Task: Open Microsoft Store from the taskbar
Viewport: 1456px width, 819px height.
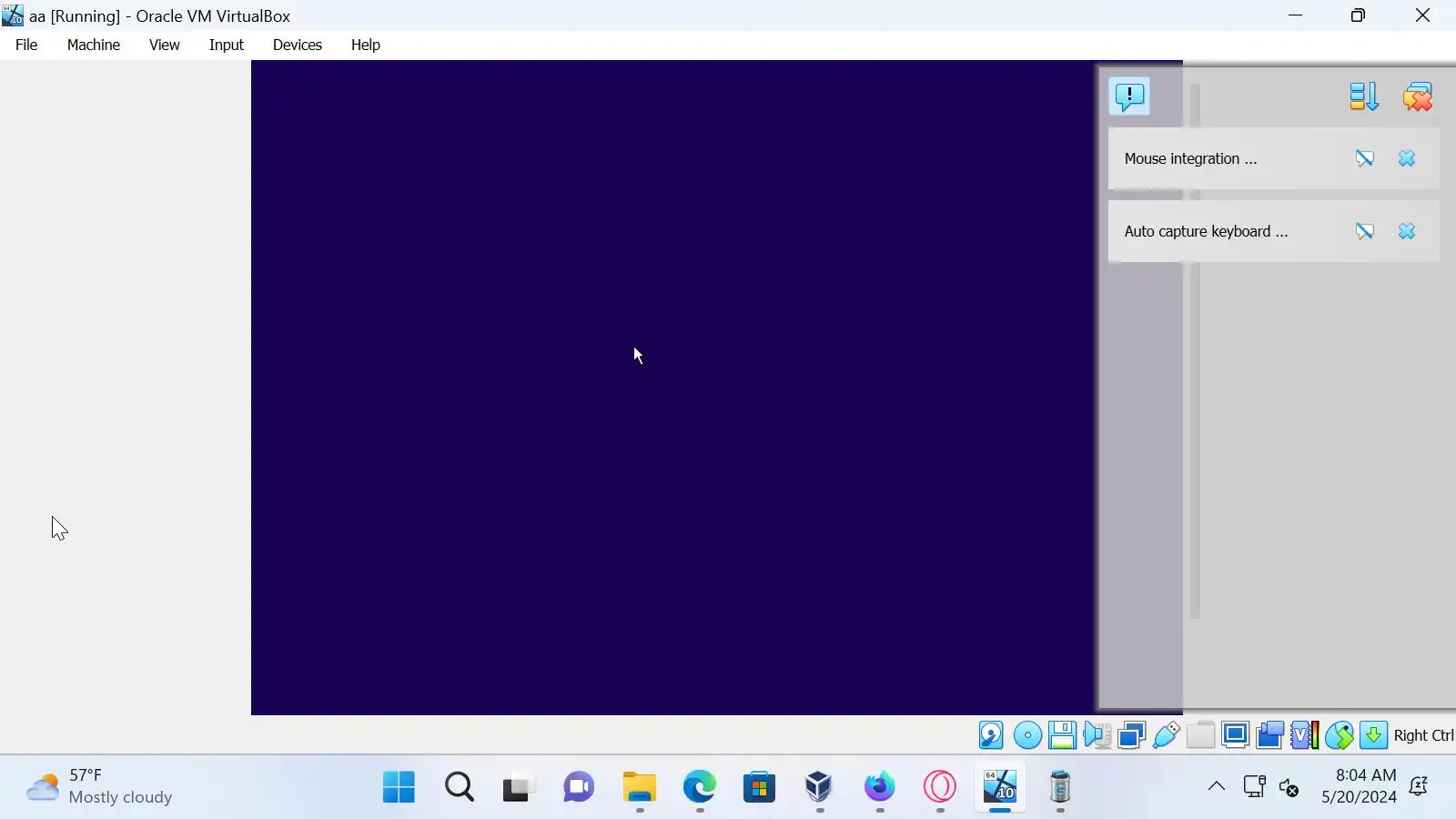Action: pos(759,787)
